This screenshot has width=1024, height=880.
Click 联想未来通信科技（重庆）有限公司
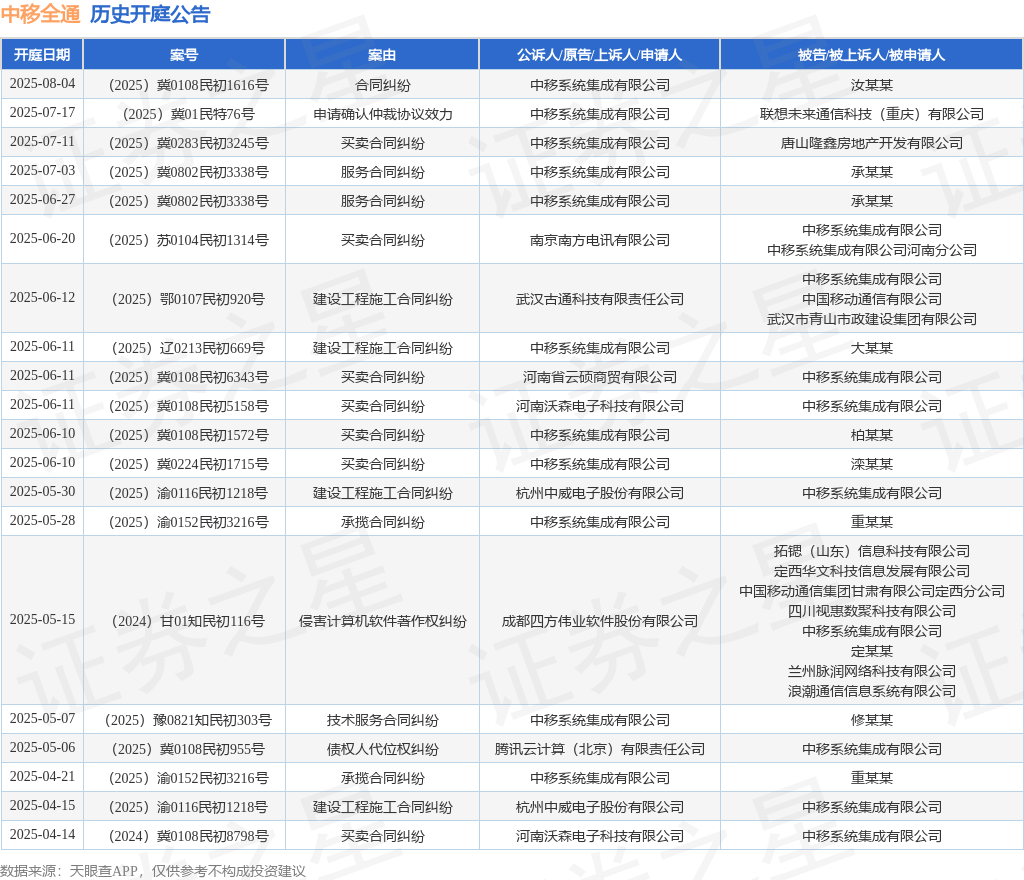(871, 114)
